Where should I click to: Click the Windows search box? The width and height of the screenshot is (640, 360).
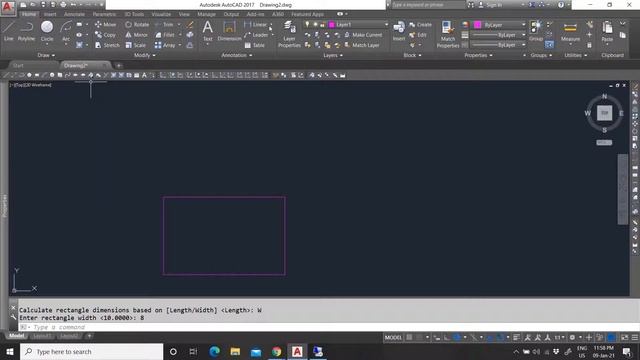point(91,351)
